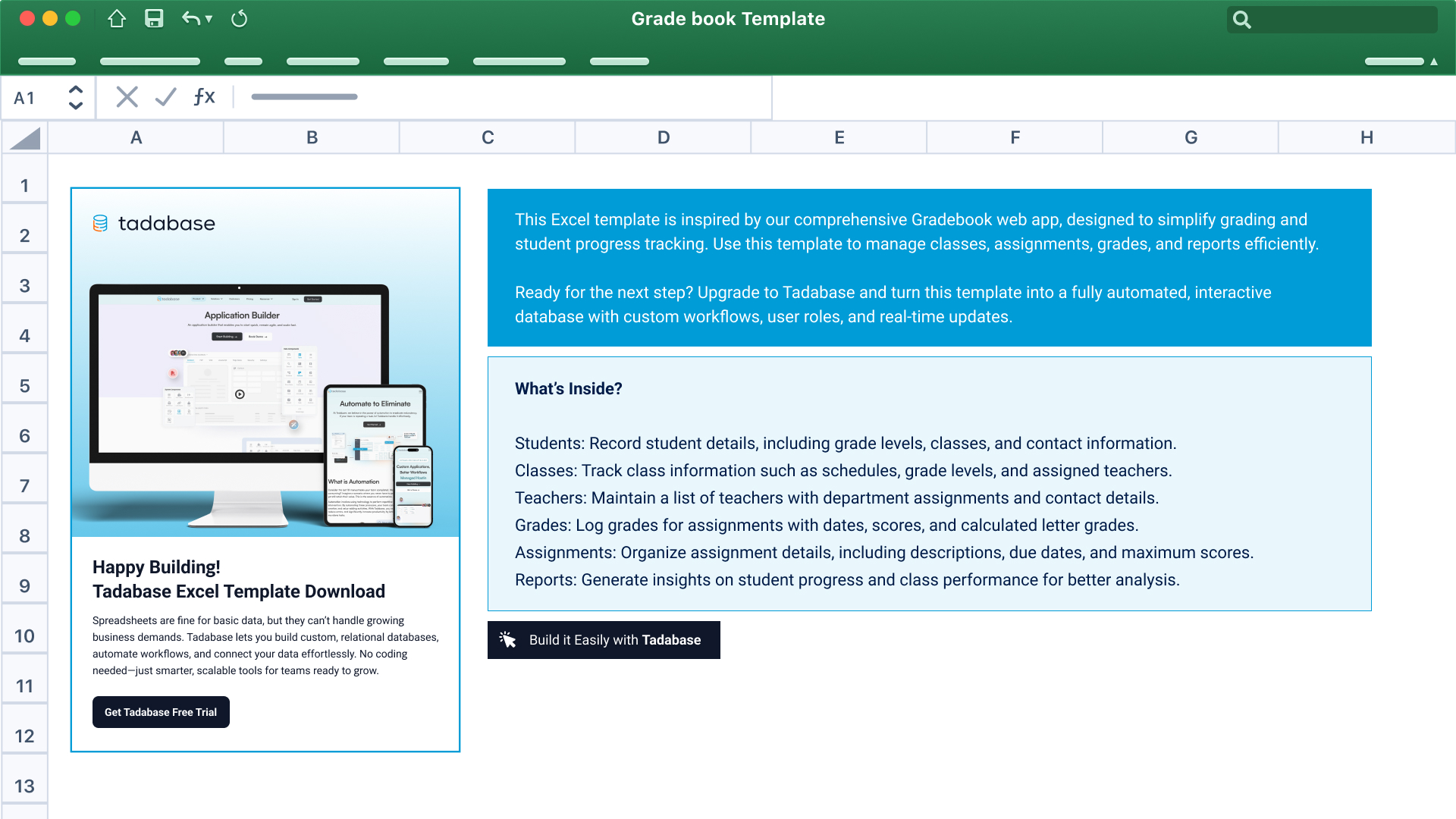Click the What's Inside? heading
Screen dimensions: 1456x819
pos(569,389)
